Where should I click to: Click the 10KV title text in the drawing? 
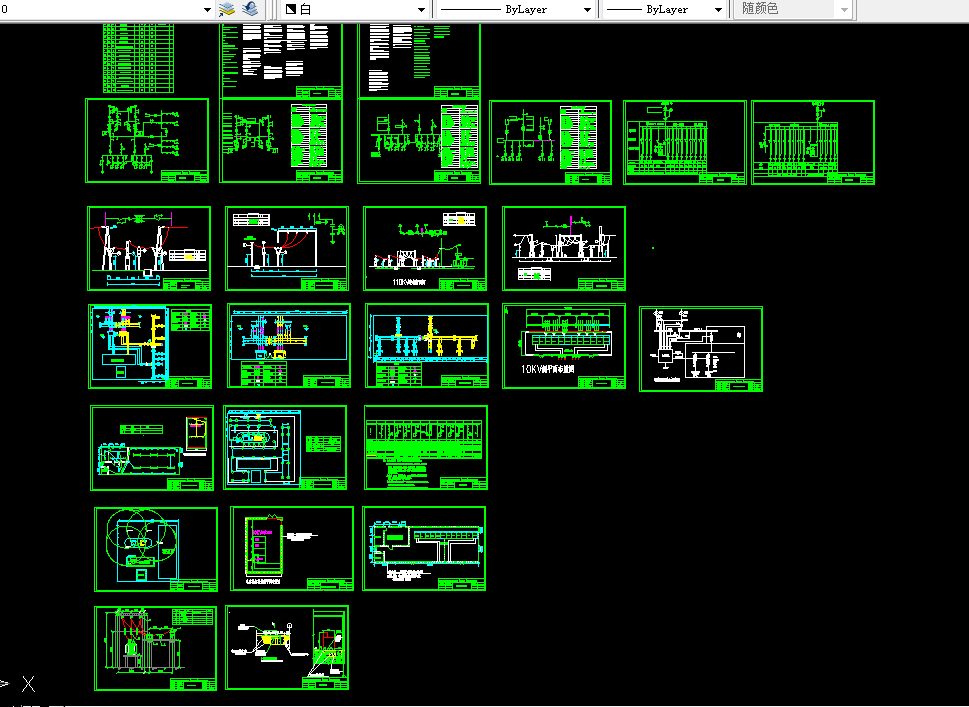click(548, 369)
